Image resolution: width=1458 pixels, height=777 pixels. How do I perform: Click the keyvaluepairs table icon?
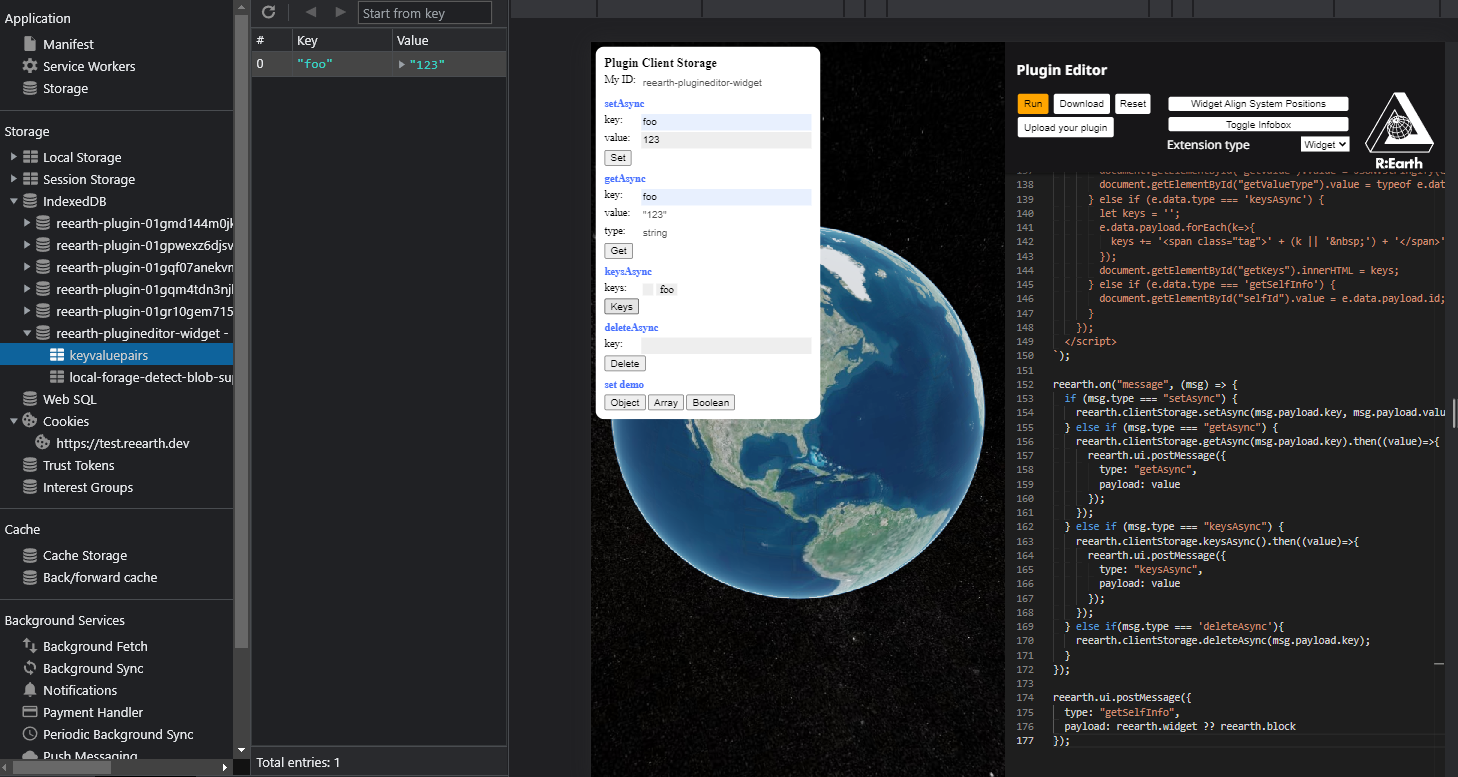click(57, 355)
